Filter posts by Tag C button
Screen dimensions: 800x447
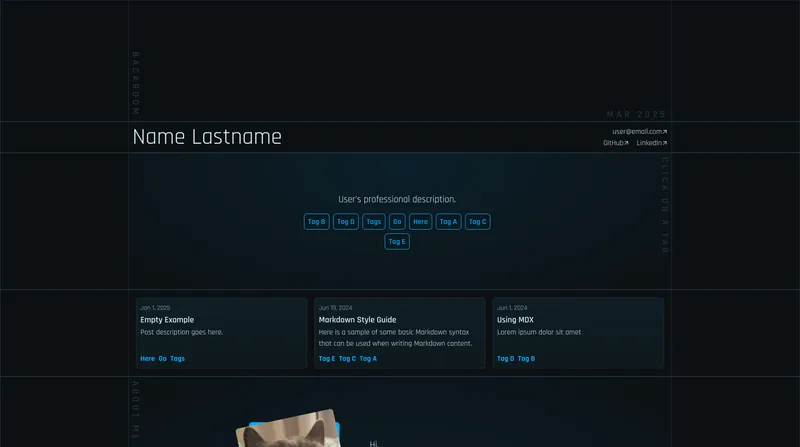[478, 222]
